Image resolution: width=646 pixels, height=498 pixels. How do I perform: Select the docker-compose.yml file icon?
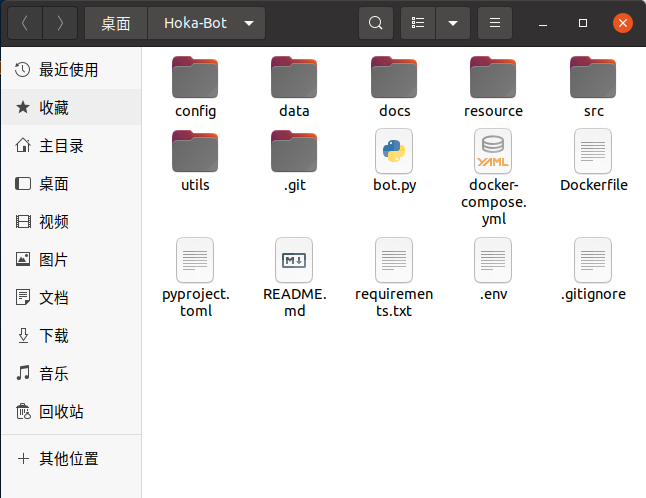click(x=493, y=151)
